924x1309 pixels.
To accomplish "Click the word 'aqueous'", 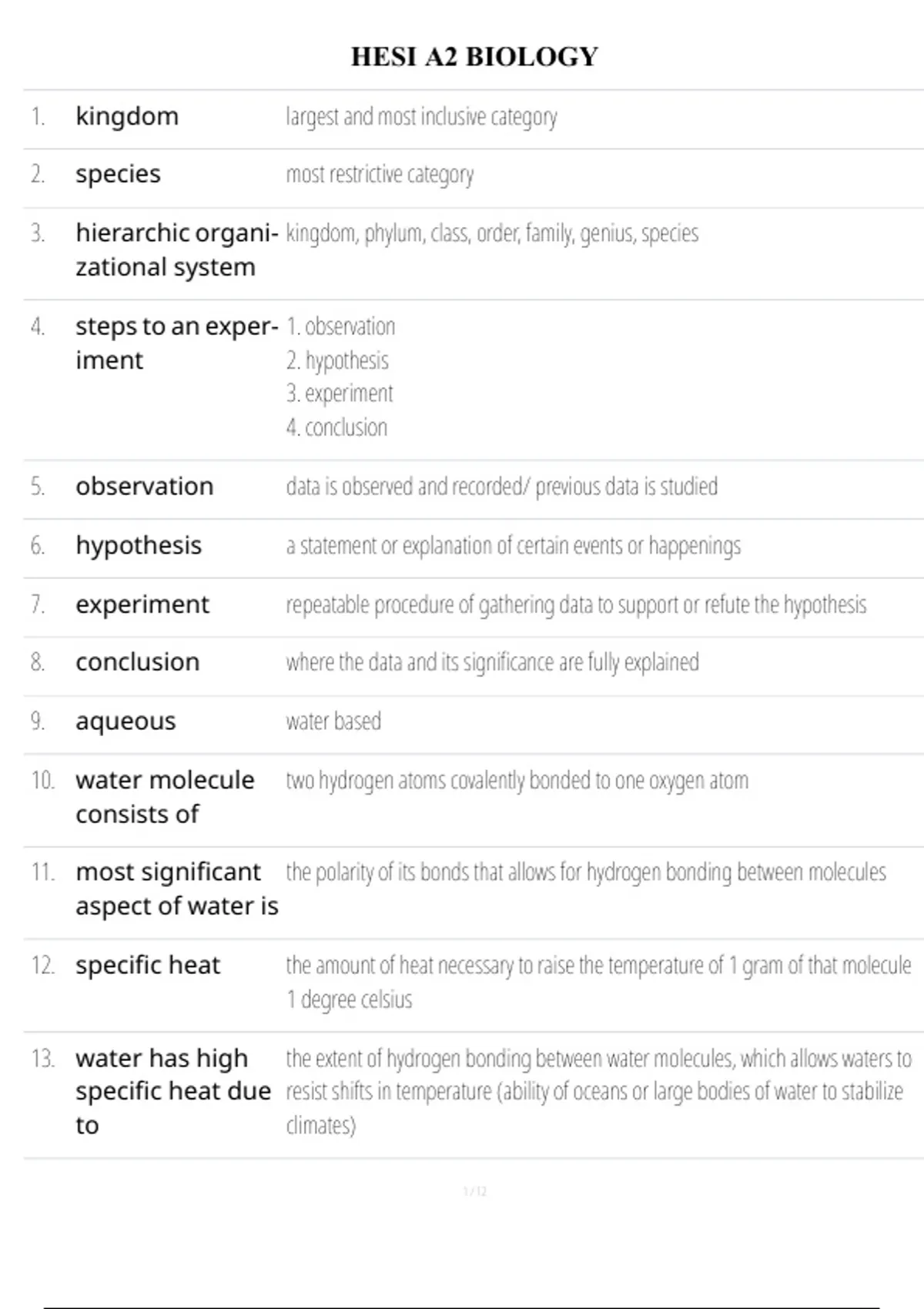I will coord(126,721).
